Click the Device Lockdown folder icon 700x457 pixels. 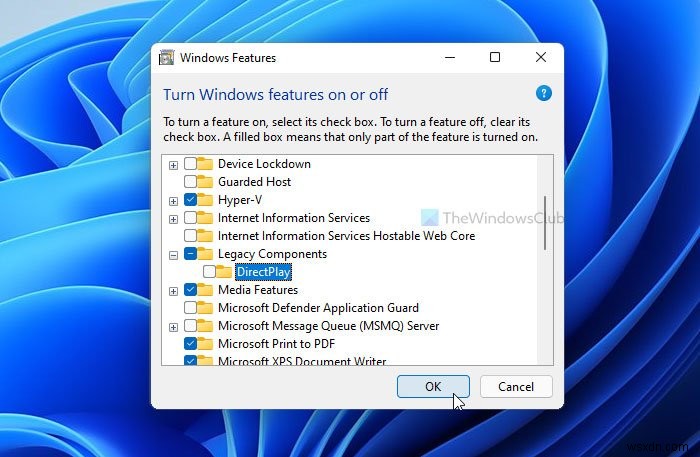[205, 164]
